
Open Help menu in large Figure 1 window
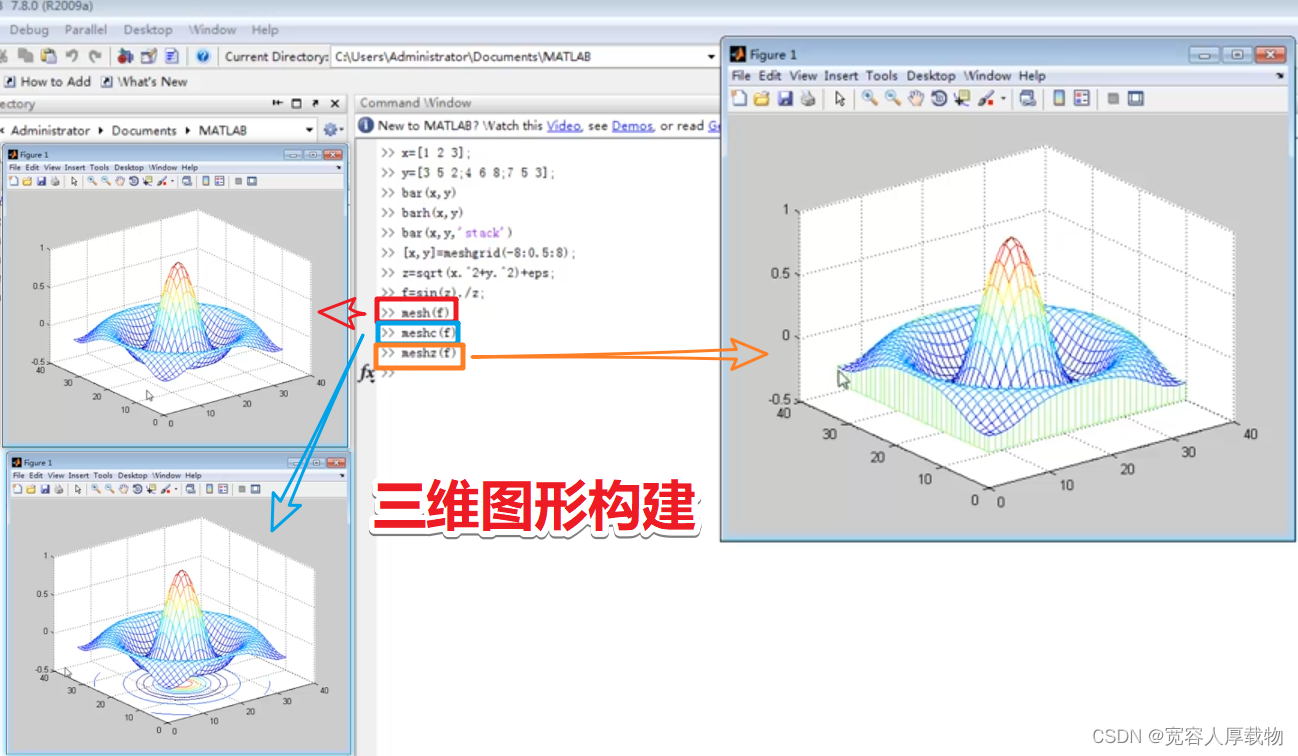tap(1032, 75)
